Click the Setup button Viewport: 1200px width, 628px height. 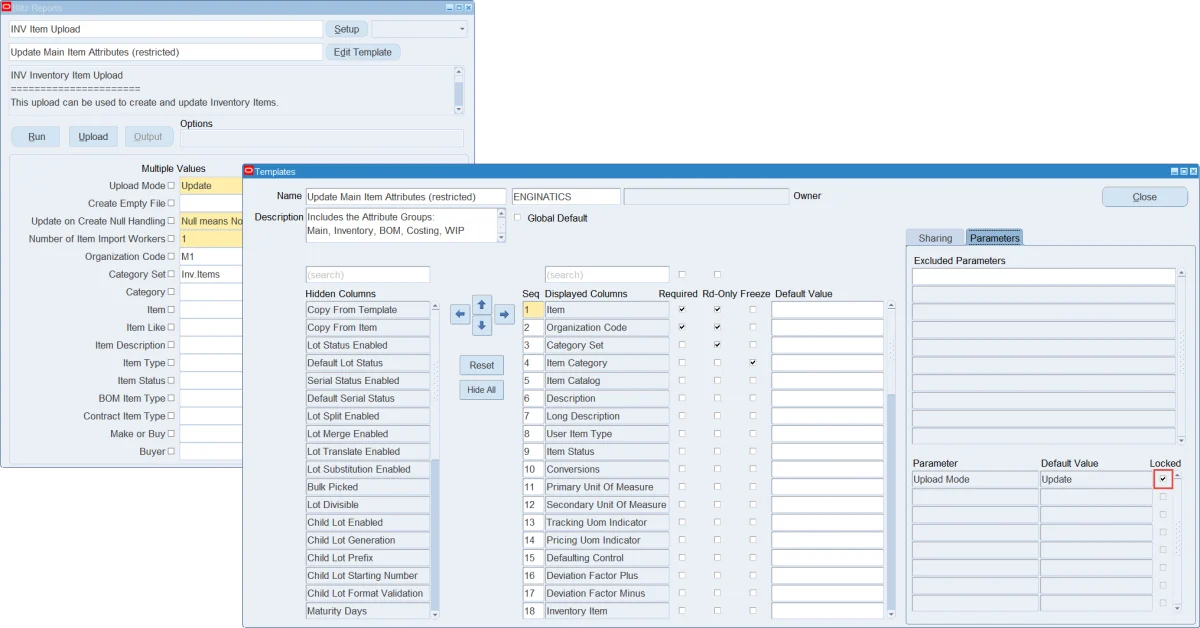(346, 29)
